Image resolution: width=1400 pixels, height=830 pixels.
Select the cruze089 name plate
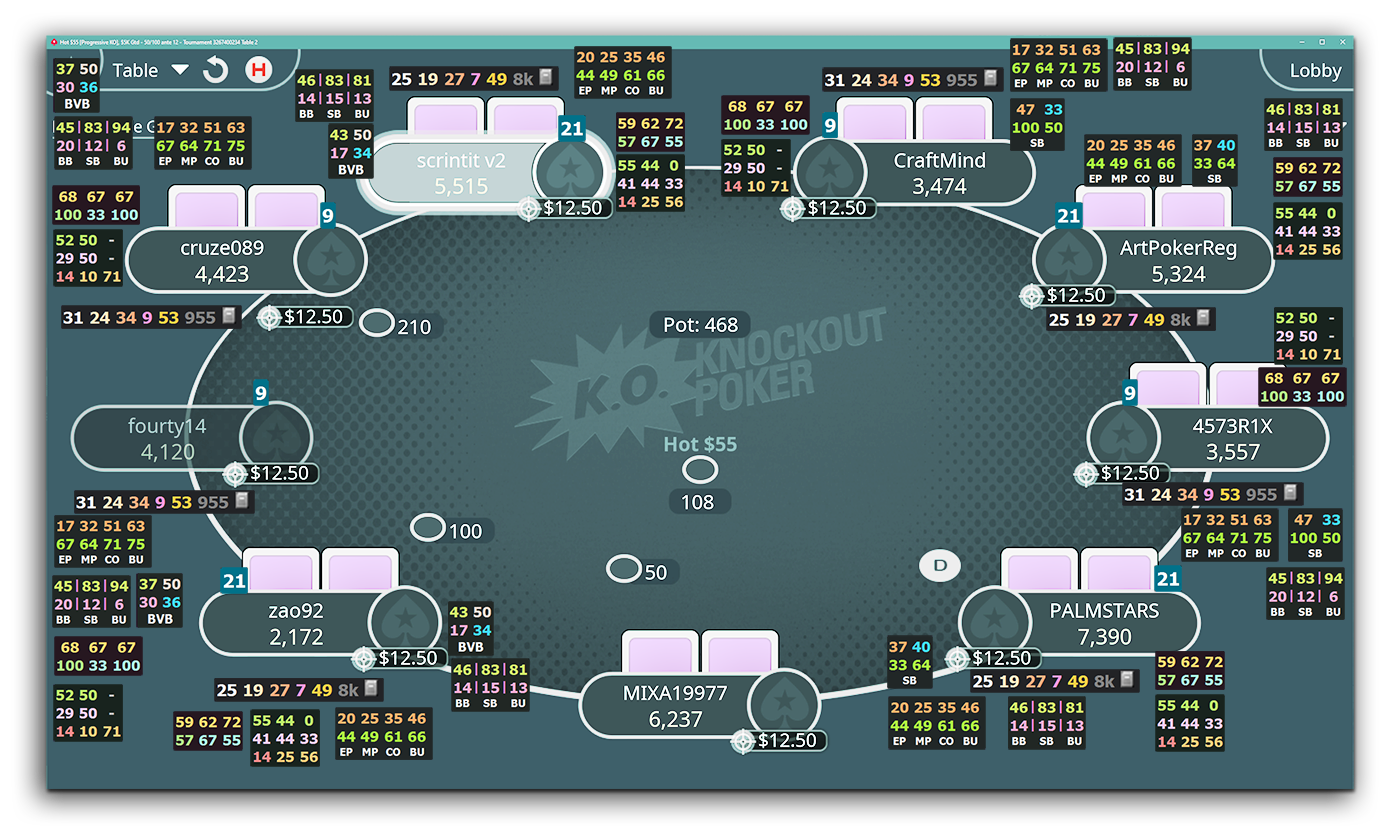pyautogui.click(x=246, y=260)
